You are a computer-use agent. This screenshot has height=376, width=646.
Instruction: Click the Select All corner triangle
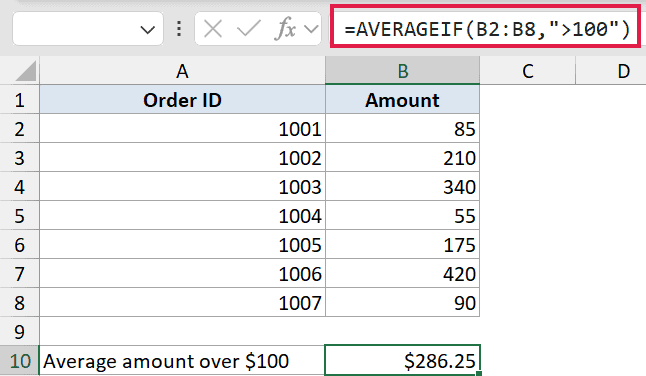tap(26, 71)
